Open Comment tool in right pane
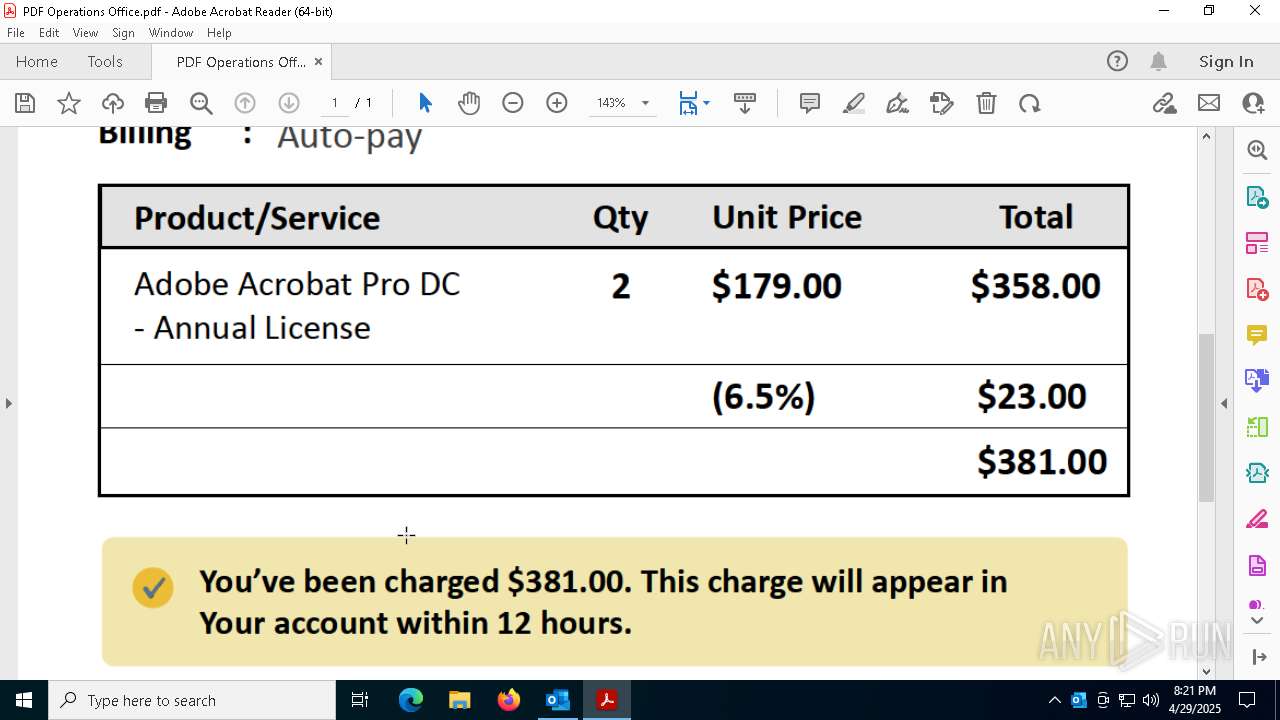This screenshot has width=1280, height=720. coord(1257,335)
